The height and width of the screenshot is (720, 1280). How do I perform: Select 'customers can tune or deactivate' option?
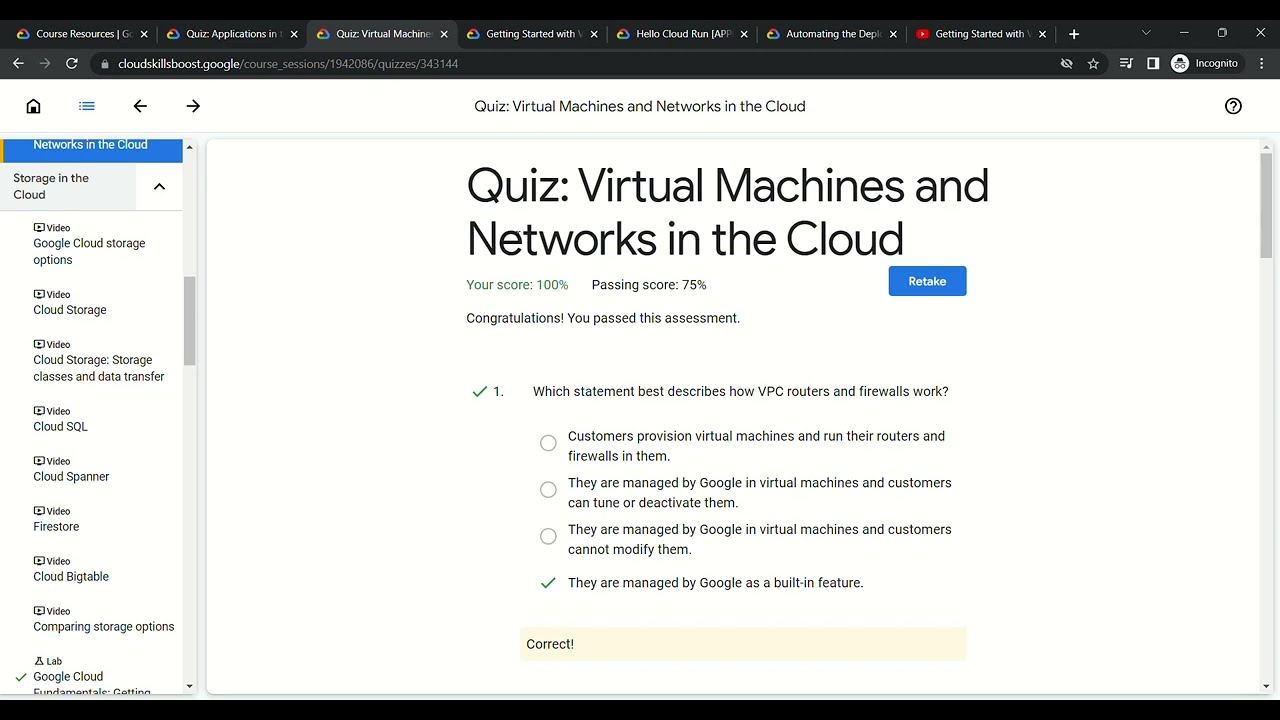[x=548, y=490]
